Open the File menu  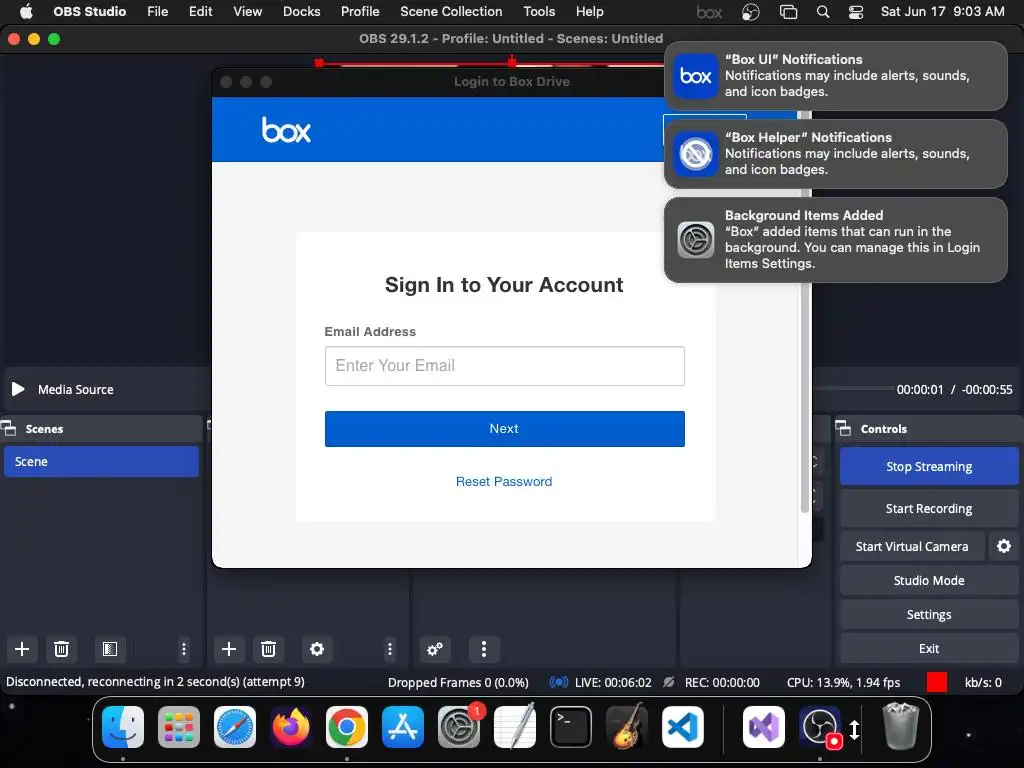click(157, 12)
